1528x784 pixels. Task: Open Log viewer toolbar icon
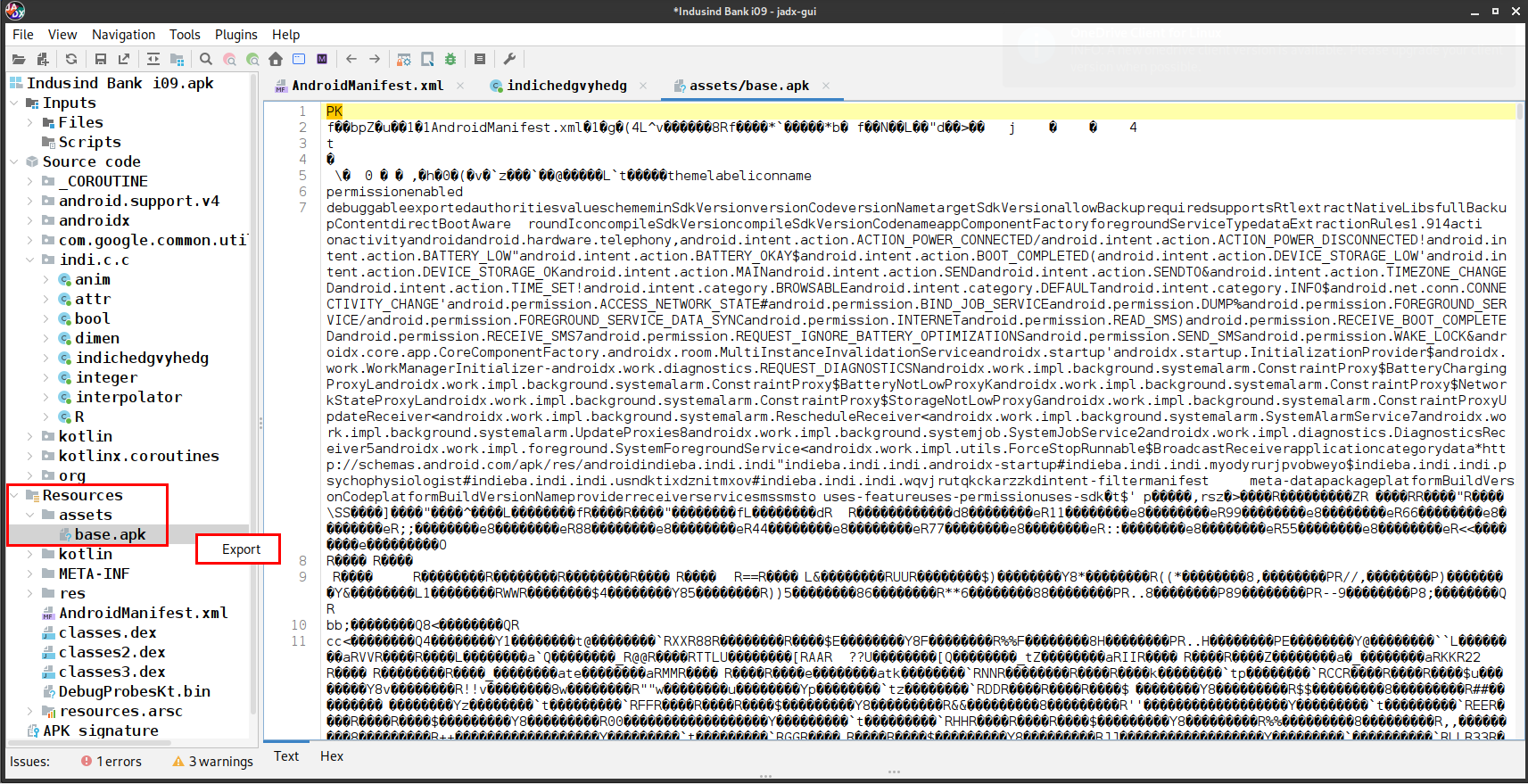[480, 59]
